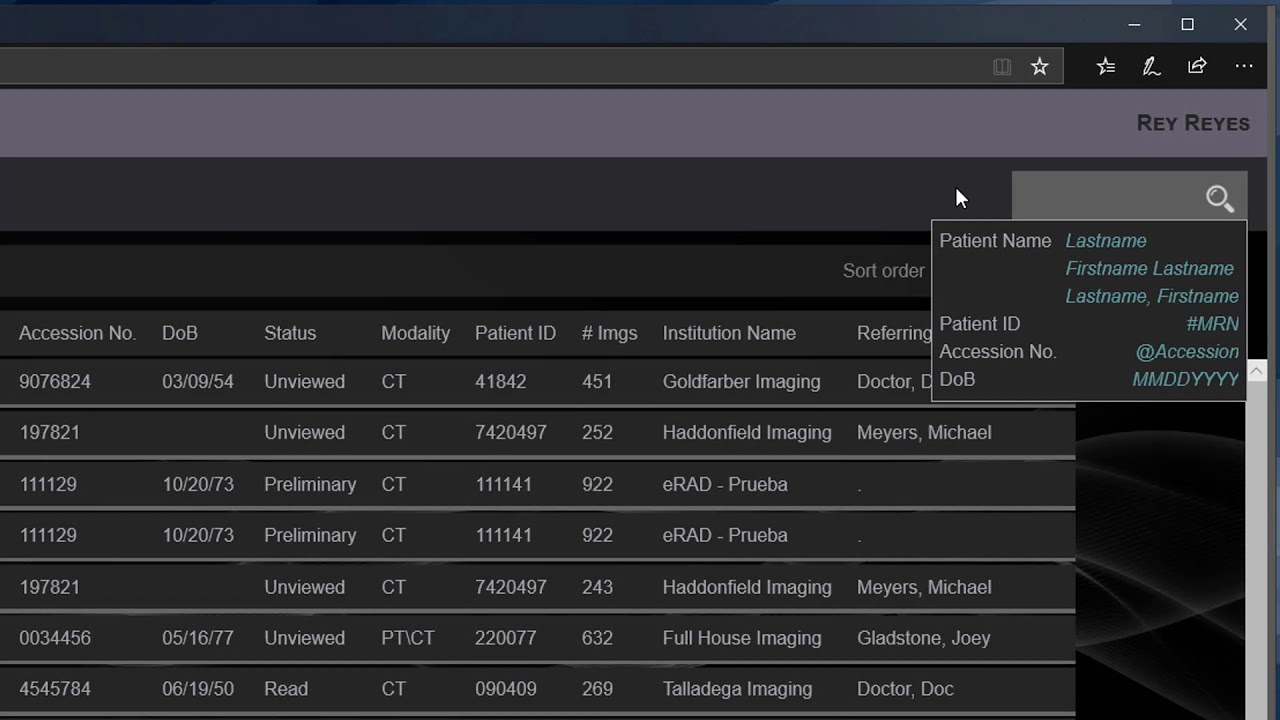Screen dimensions: 1280x720
Task: Click image count 269
Action: point(597,689)
